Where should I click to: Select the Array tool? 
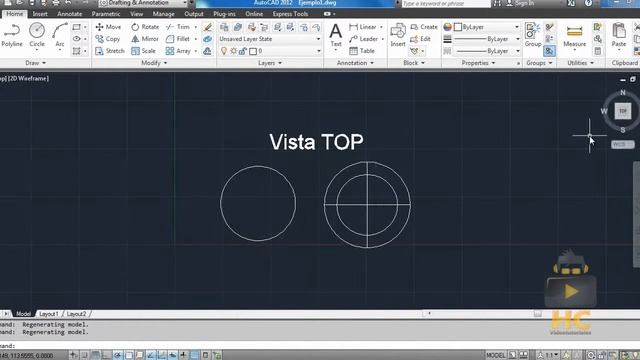click(178, 51)
